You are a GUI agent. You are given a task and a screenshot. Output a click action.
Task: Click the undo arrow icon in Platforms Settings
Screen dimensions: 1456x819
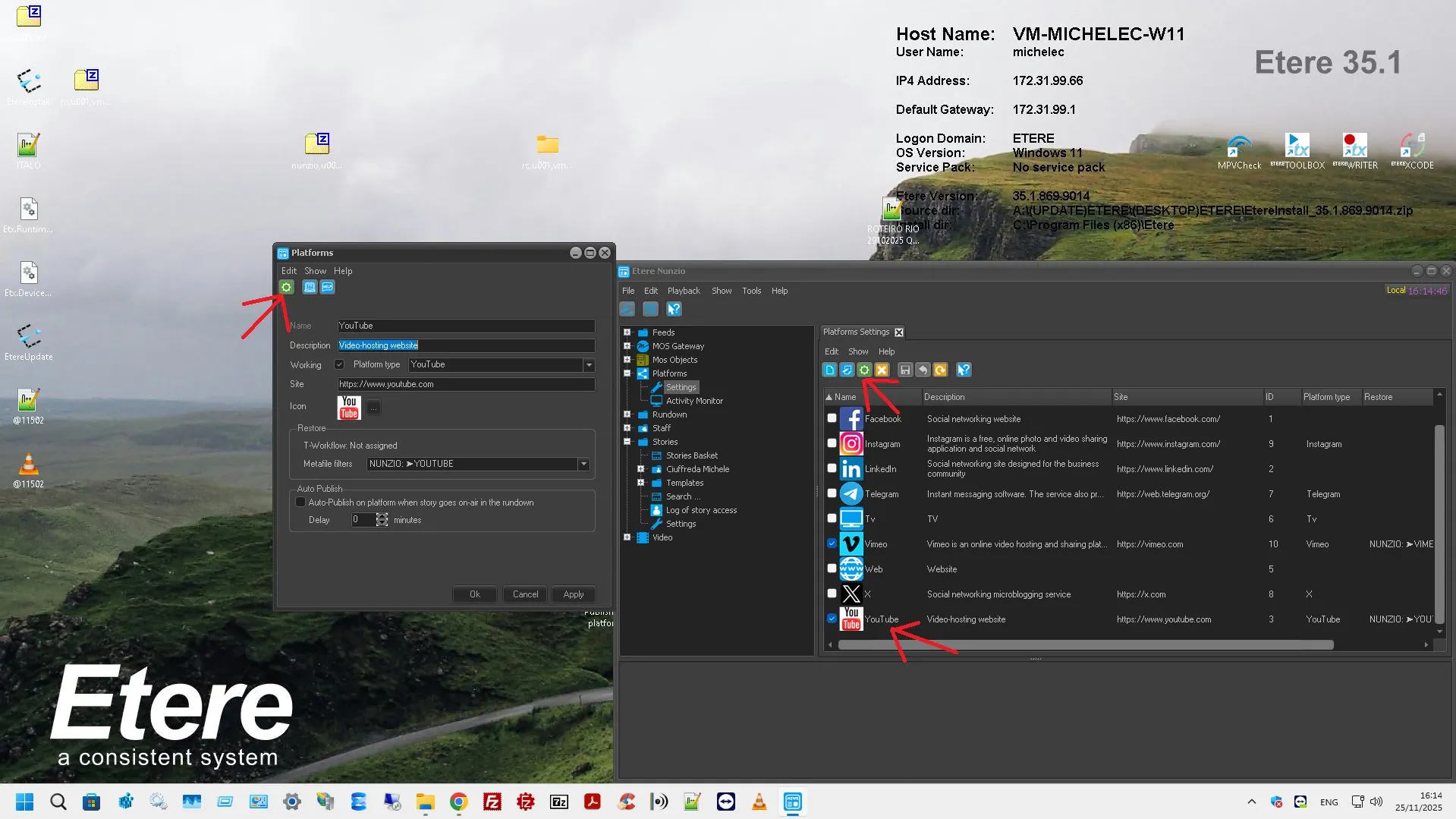(x=923, y=370)
